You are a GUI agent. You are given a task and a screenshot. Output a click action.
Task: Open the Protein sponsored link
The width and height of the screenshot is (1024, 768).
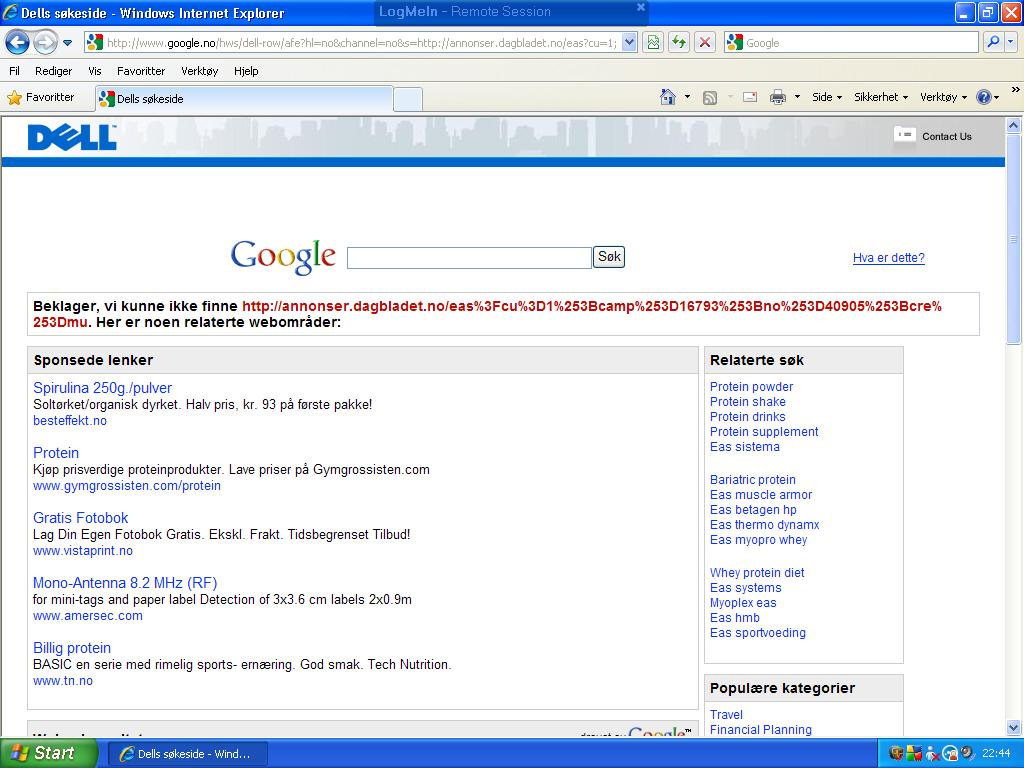point(56,453)
